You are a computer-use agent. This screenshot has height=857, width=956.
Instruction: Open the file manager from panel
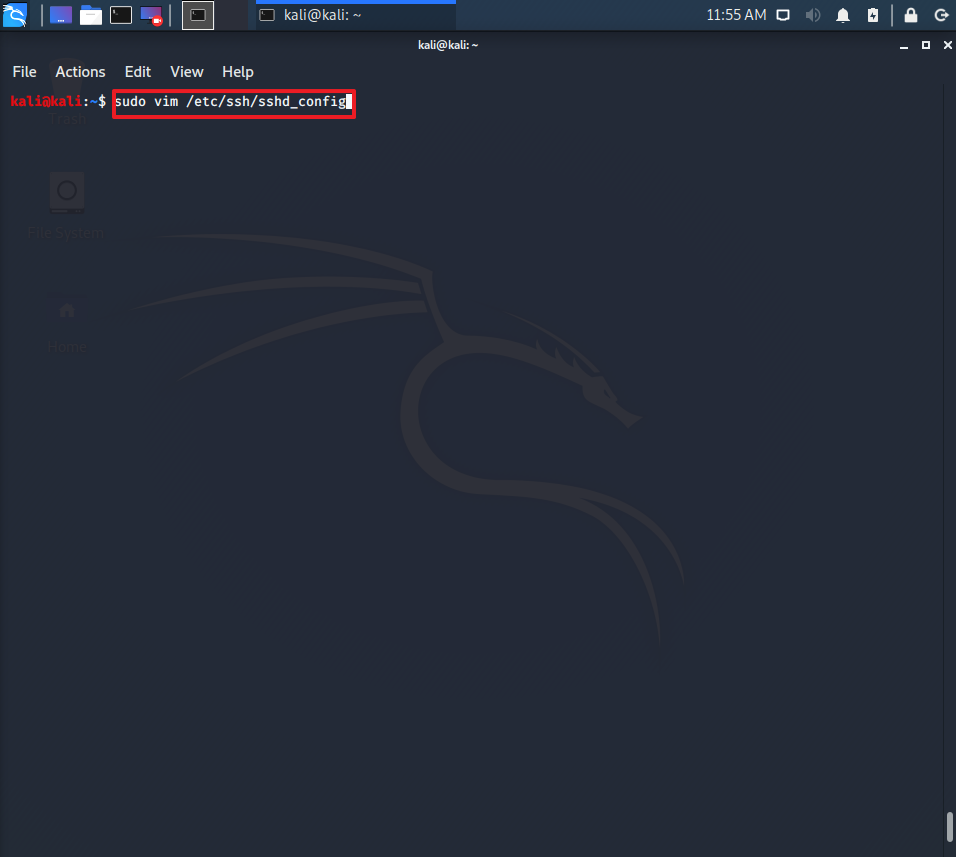click(x=91, y=15)
